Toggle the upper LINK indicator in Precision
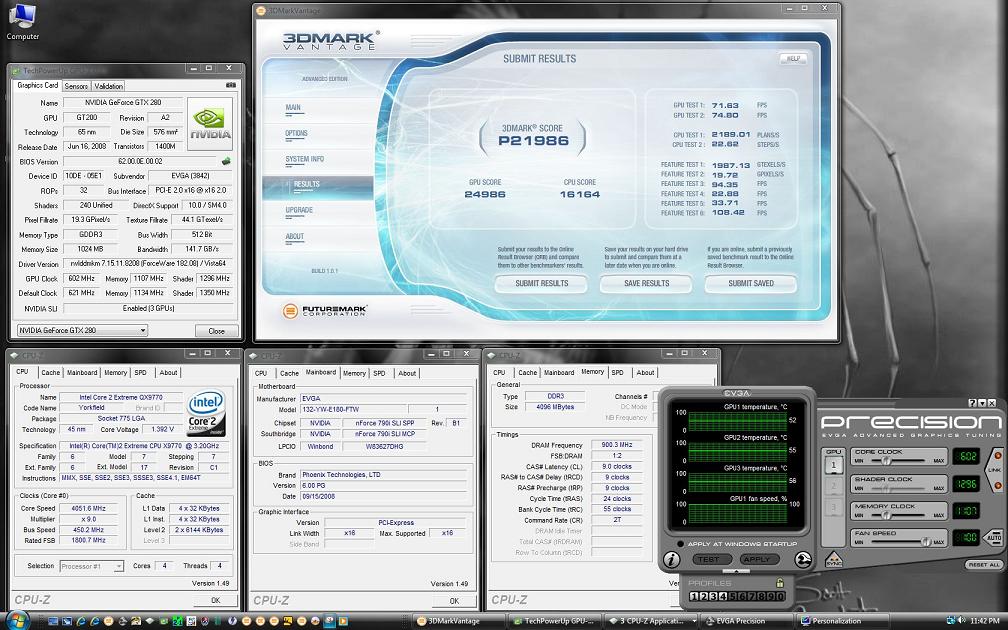The width and height of the screenshot is (1008, 630). (x=997, y=456)
